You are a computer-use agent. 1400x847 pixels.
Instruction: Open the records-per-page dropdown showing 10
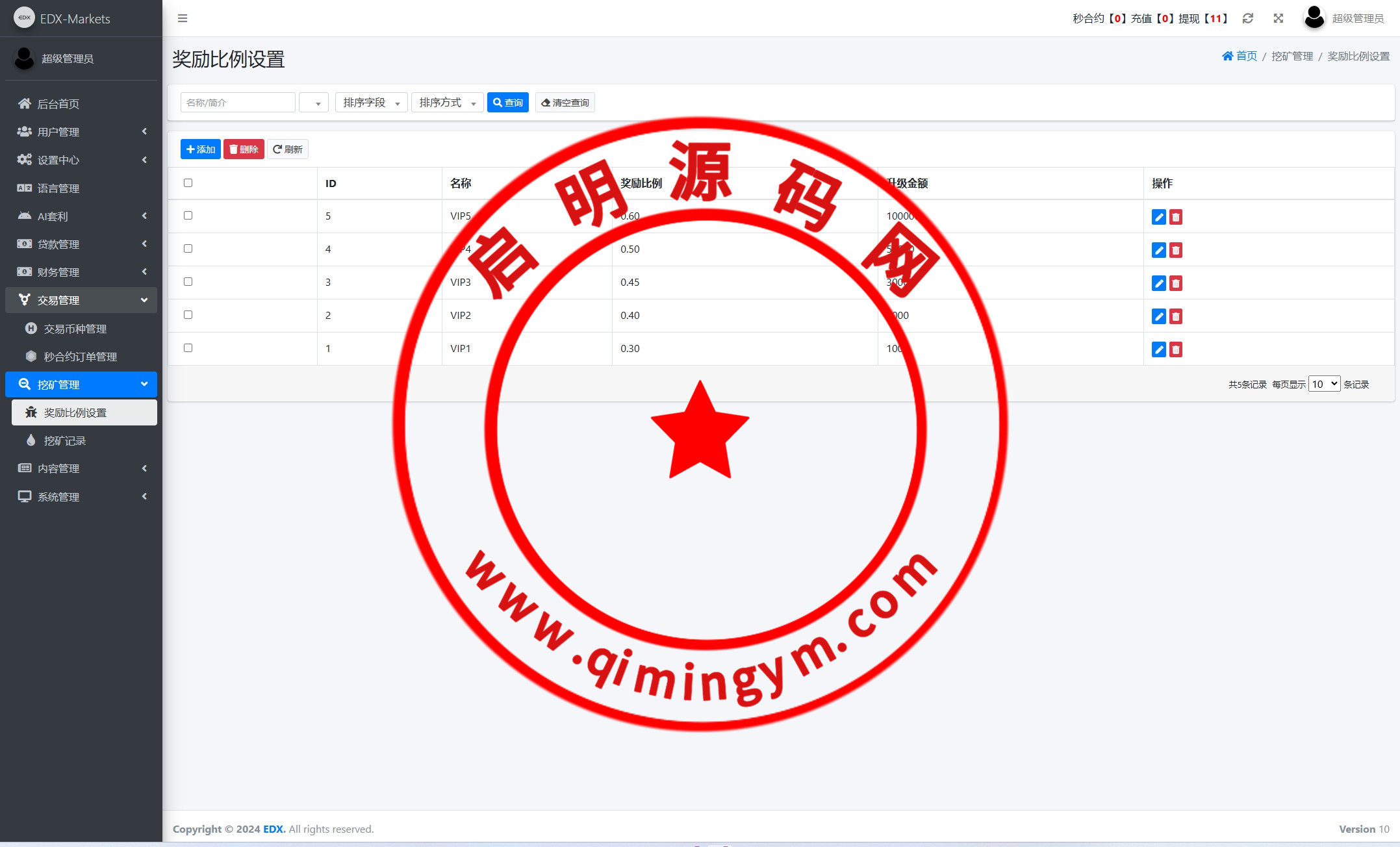tap(1323, 384)
